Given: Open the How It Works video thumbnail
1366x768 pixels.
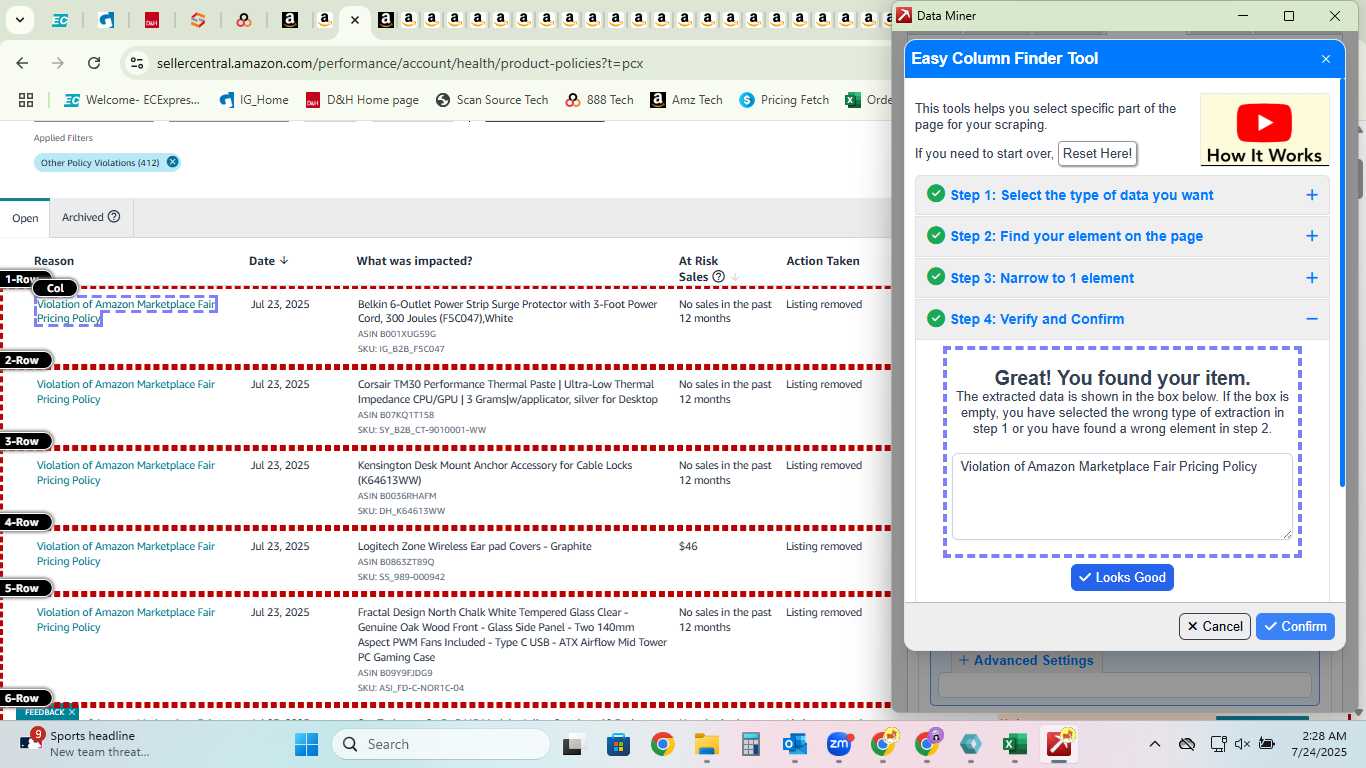Looking at the screenshot, I should 1264,129.
